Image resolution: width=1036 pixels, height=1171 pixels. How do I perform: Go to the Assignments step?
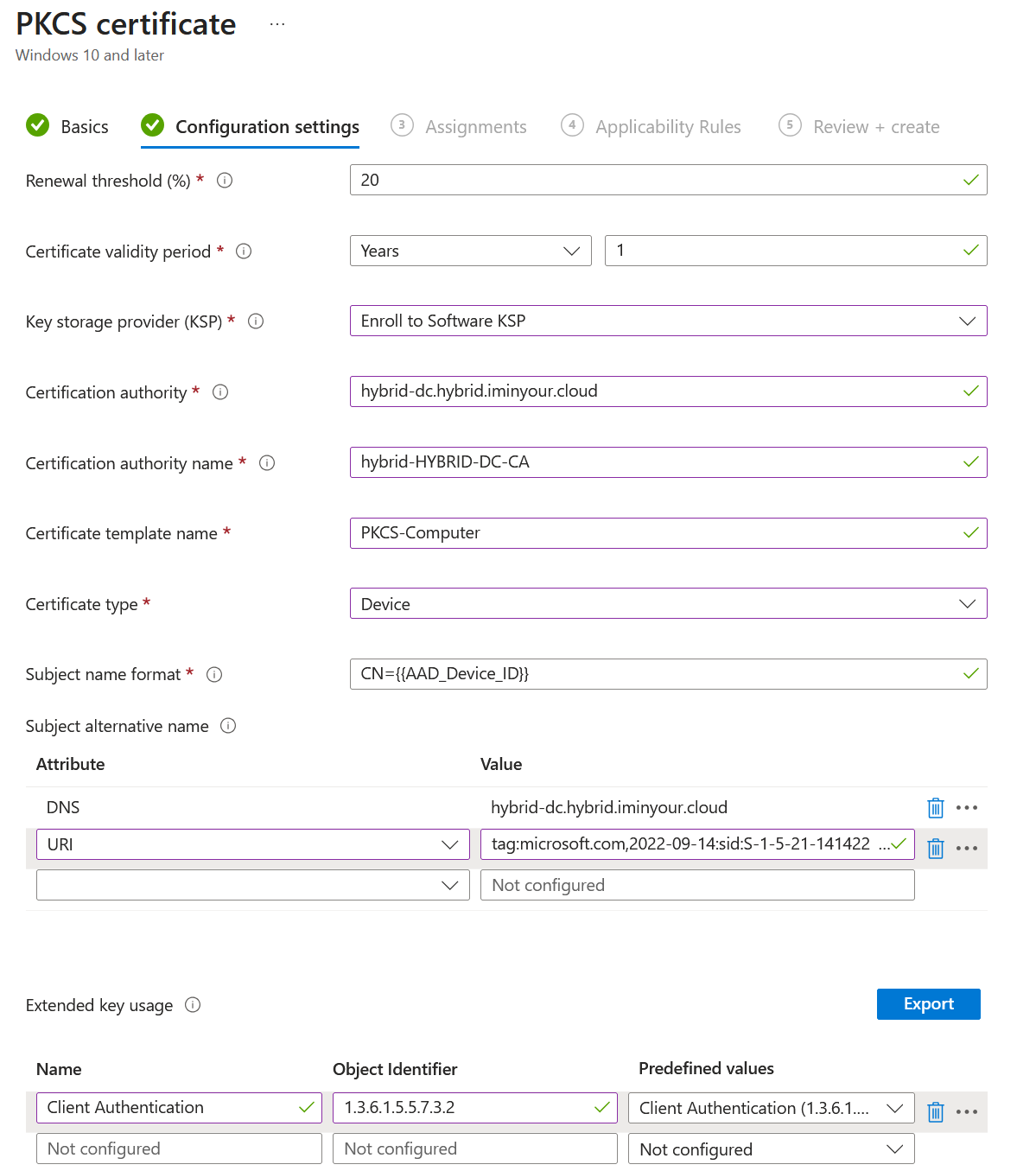[x=475, y=126]
